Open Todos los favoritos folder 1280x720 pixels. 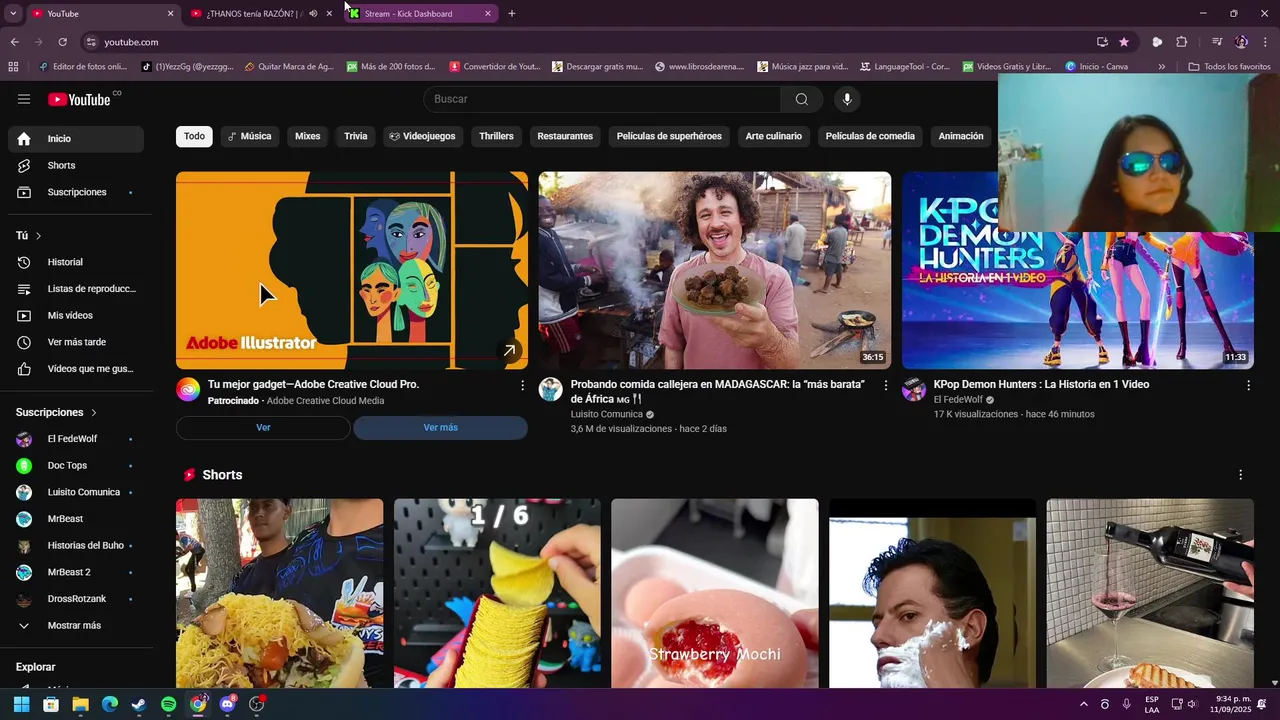[1229, 67]
